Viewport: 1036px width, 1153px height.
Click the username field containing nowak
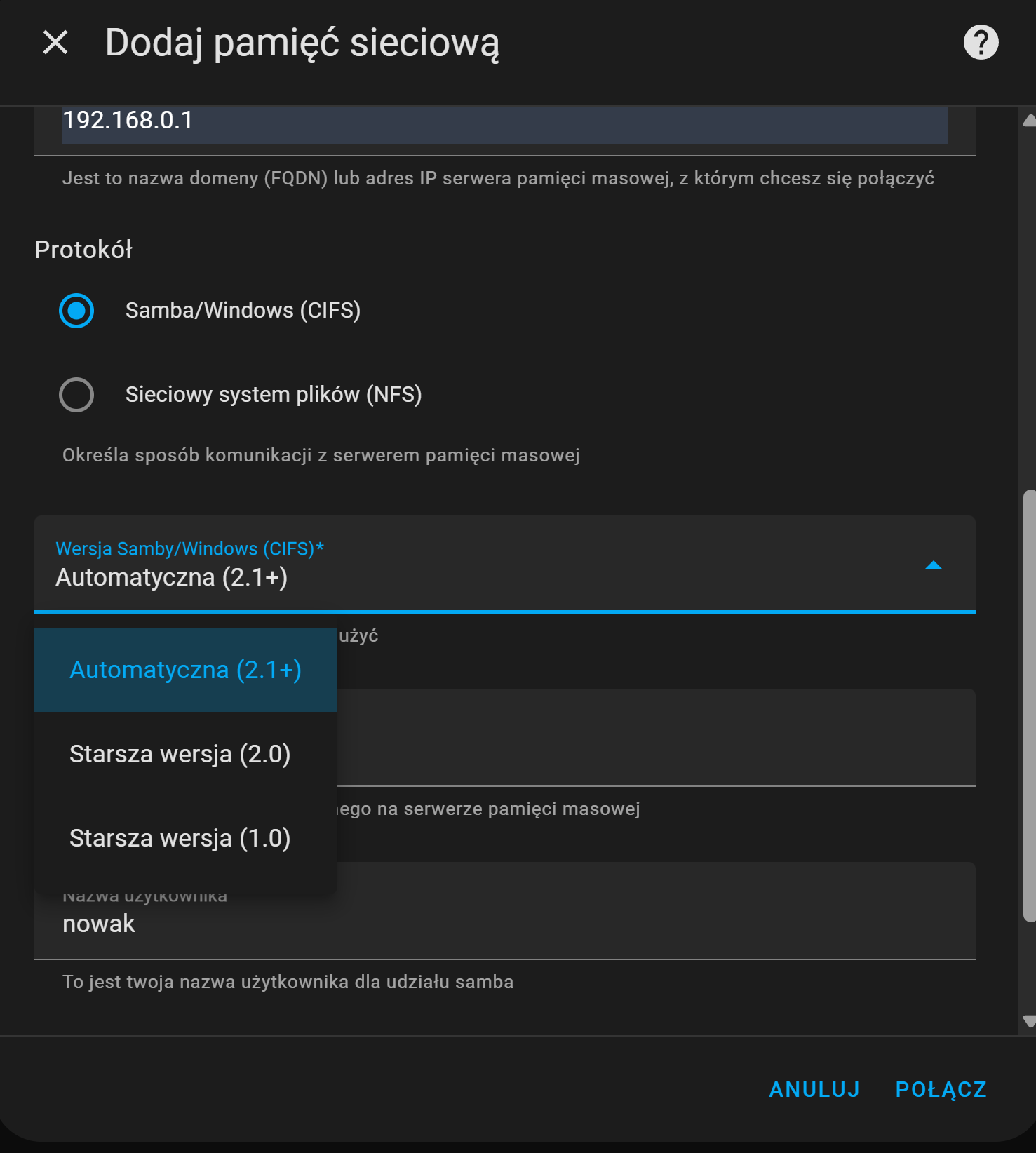click(504, 923)
